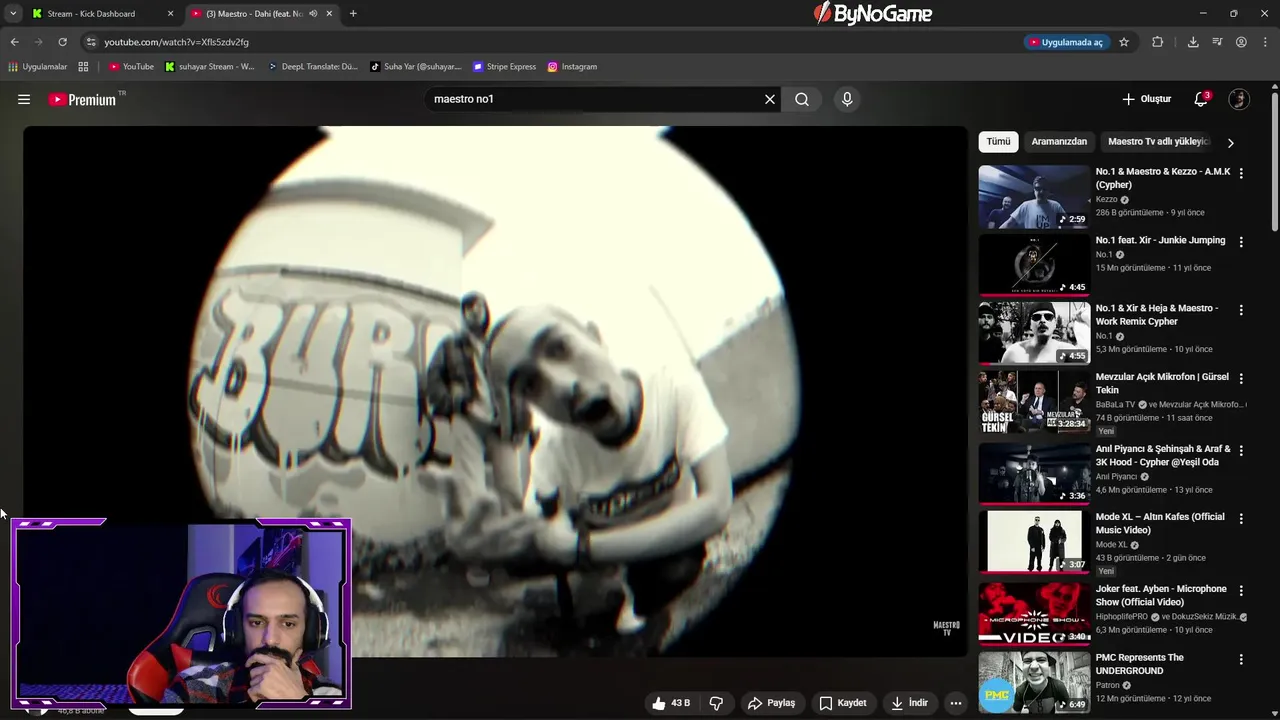The height and width of the screenshot is (720, 1280).
Task: Open the Cypher @Yeşil Oda thumbnail
Action: coord(1034,473)
